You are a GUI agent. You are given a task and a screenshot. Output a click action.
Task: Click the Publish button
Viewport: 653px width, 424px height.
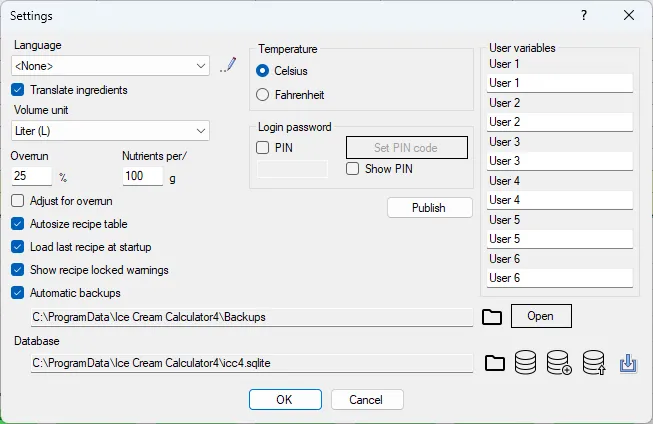coord(430,207)
